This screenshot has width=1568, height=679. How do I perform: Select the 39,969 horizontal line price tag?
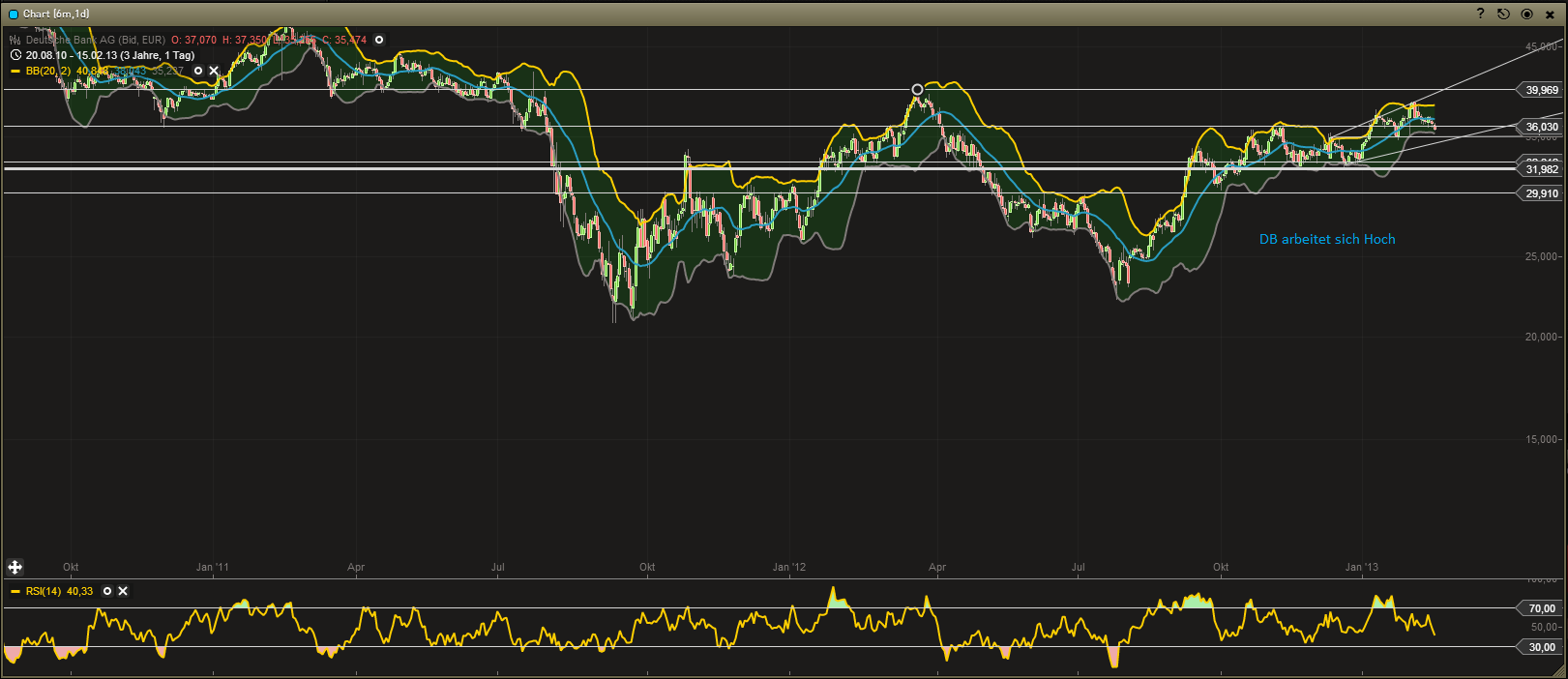click(x=1541, y=90)
